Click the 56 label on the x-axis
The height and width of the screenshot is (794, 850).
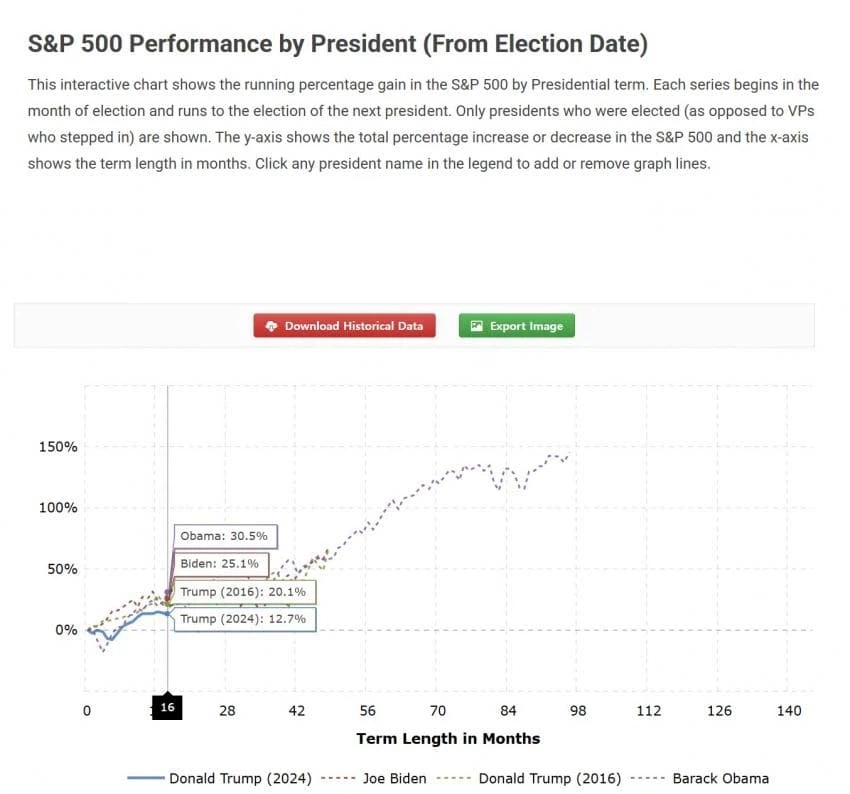[x=367, y=711]
